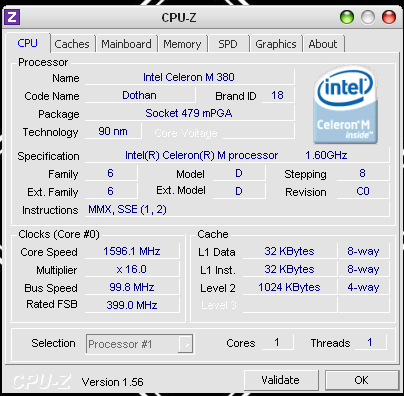The image size is (404, 396).
Task: Click the Threads value 1
Action: (370, 343)
